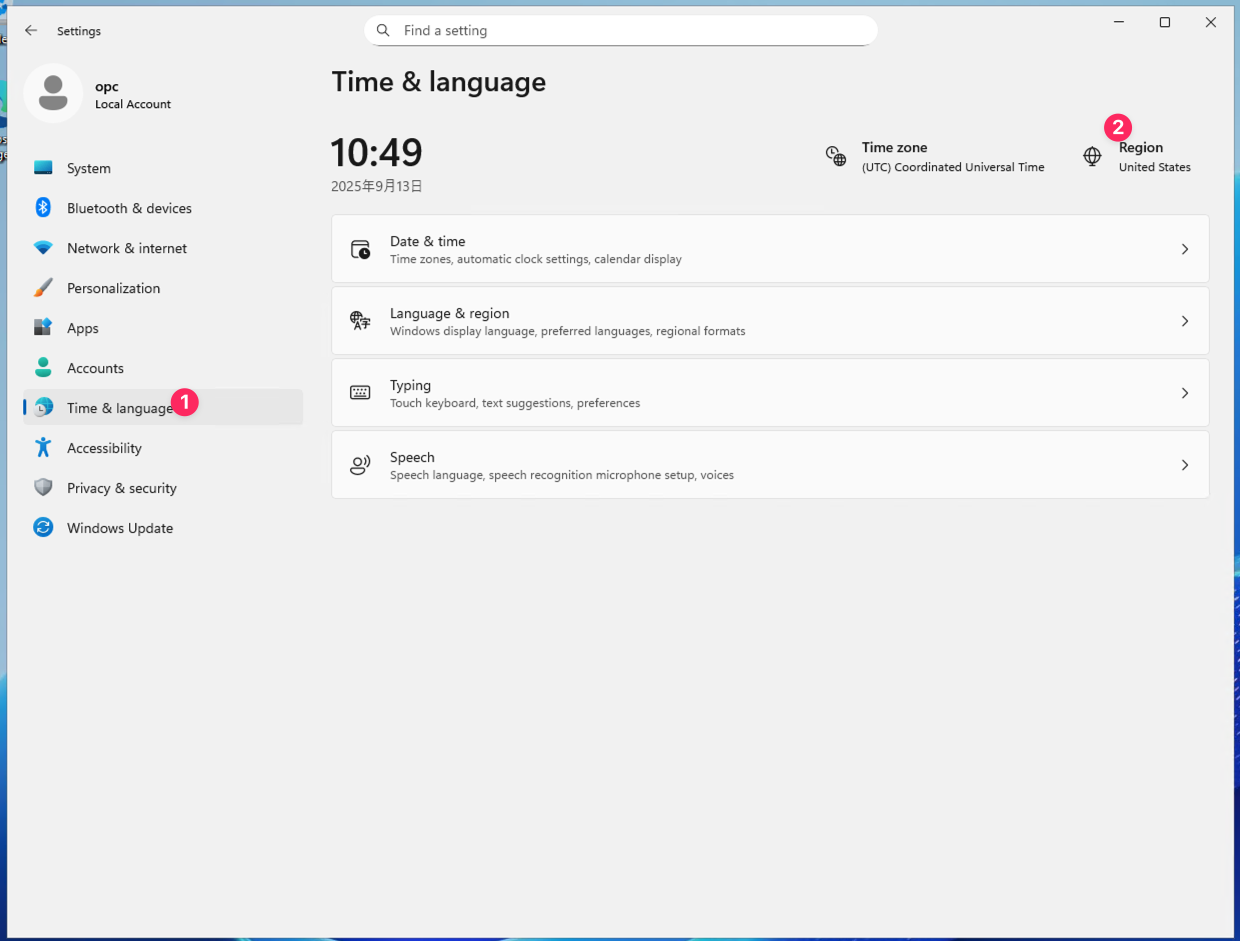This screenshot has width=1240, height=941.
Task: Click the Time zone clock-globe icon
Action: (x=836, y=156)
